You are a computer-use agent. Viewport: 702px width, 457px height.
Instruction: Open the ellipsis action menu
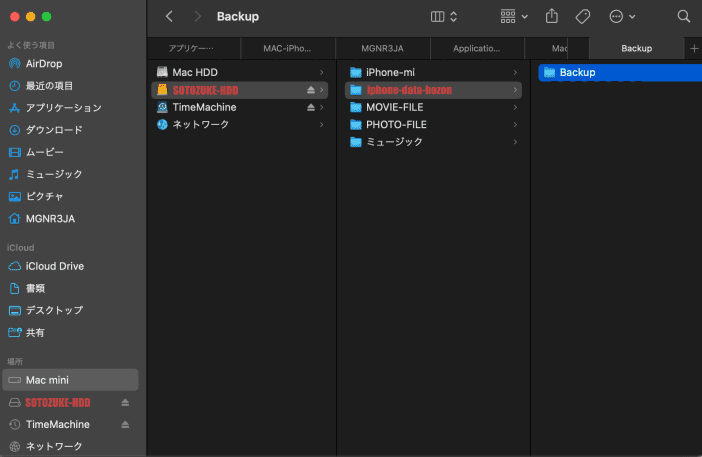pyautogui.click(x=622, y=17)
